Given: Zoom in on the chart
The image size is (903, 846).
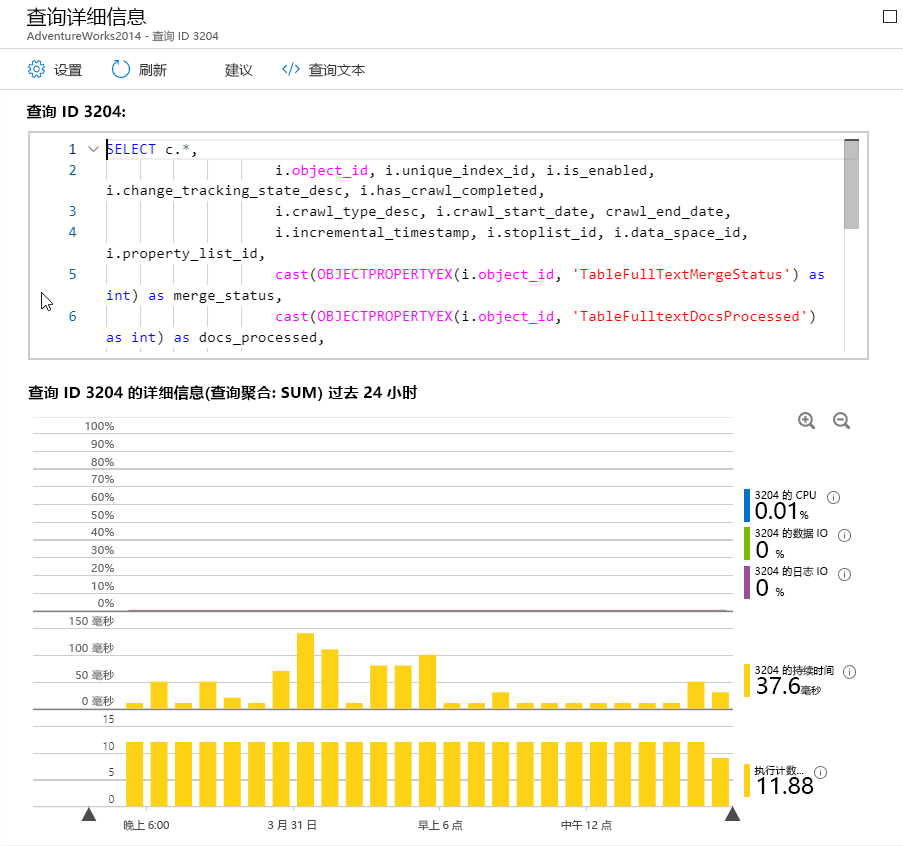Looking at the screenshot, I should pyautogui.click(x=806, y=421).
